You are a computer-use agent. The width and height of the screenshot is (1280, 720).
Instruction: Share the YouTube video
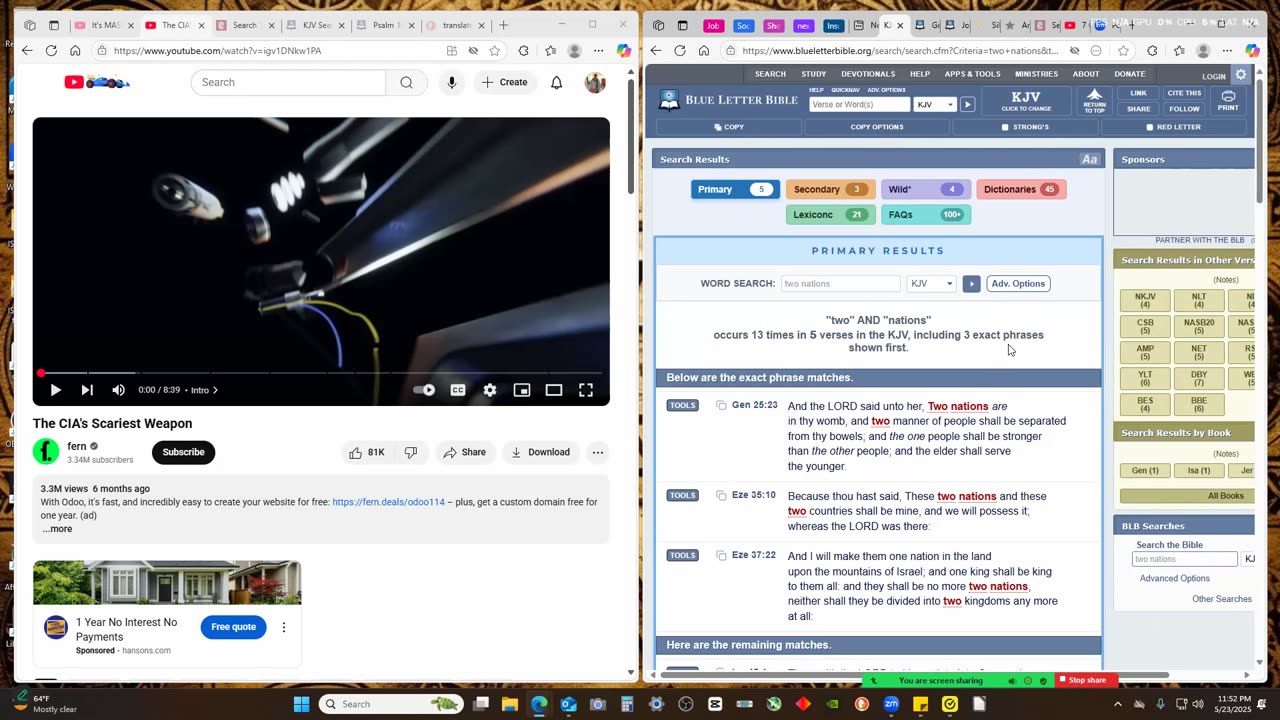(464, 452)
